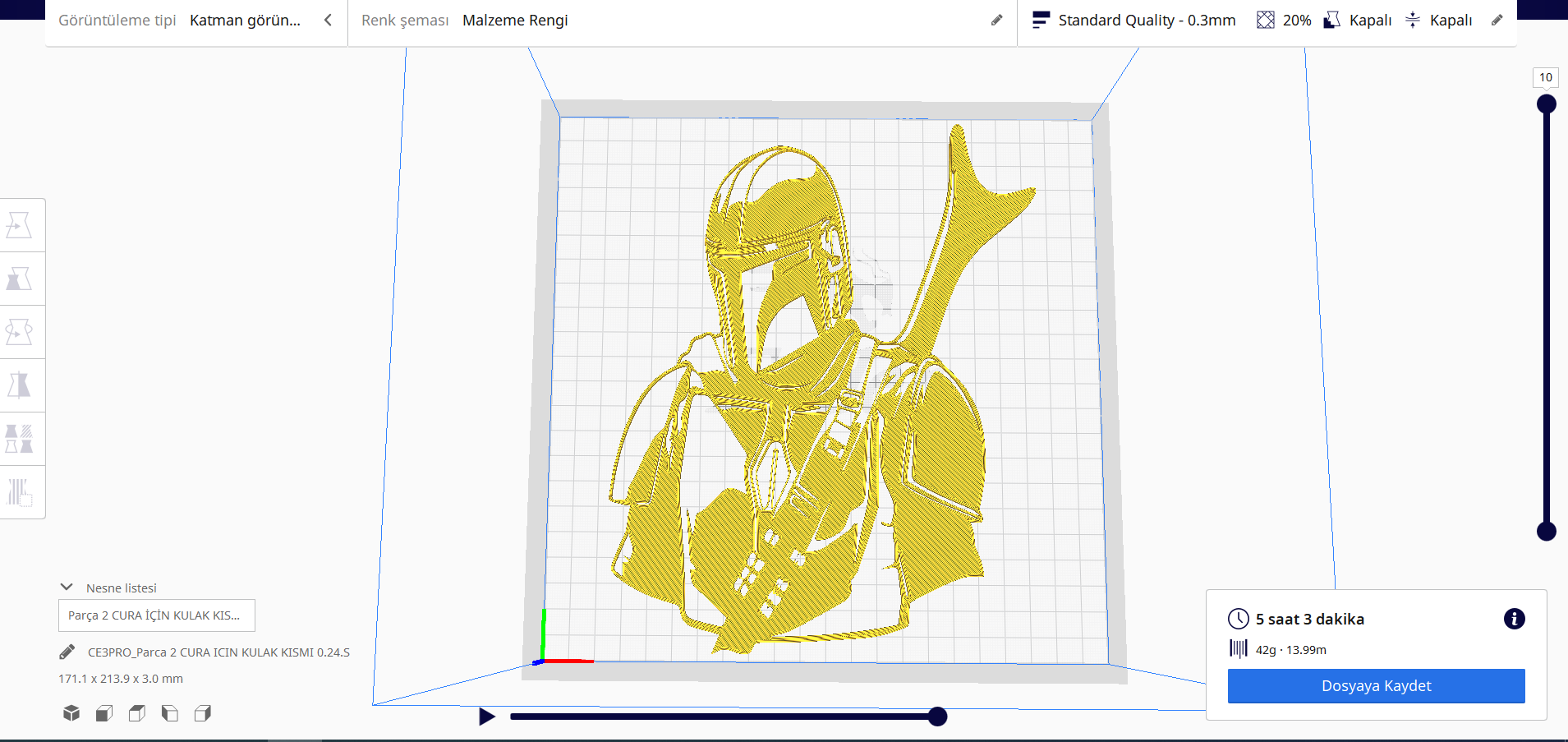The image size is (1568, 742).
Task: Click the pencil icon beside the job name
Action: click(x=67, y=652)
